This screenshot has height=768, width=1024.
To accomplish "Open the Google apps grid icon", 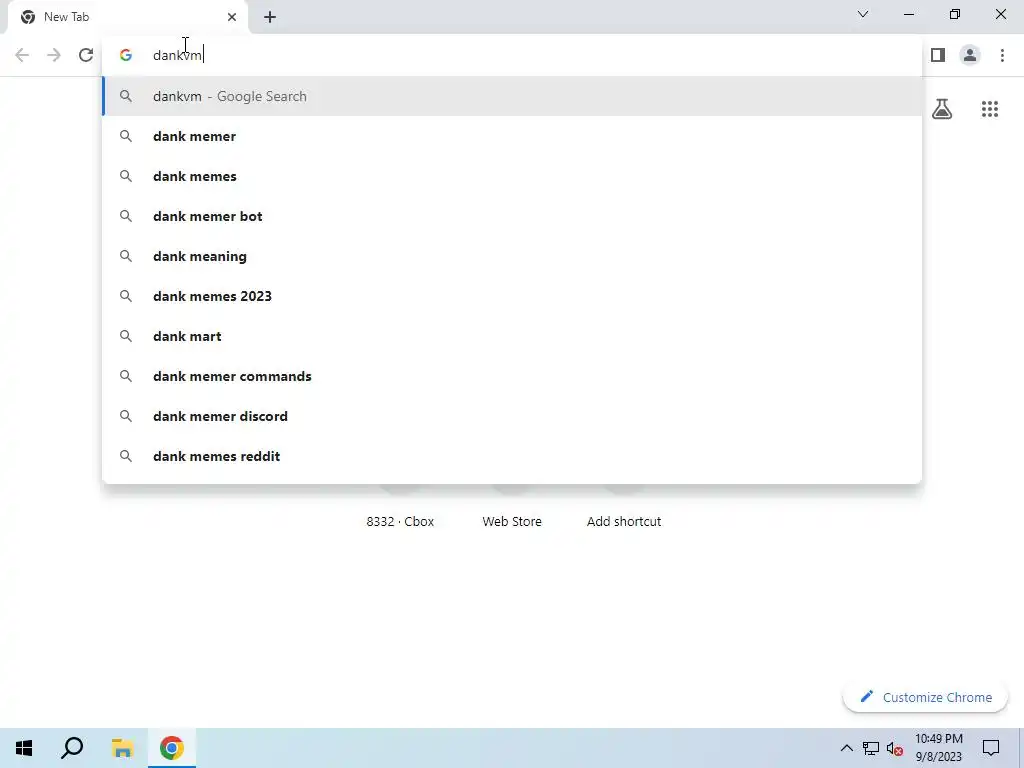I will coord(989,109).
